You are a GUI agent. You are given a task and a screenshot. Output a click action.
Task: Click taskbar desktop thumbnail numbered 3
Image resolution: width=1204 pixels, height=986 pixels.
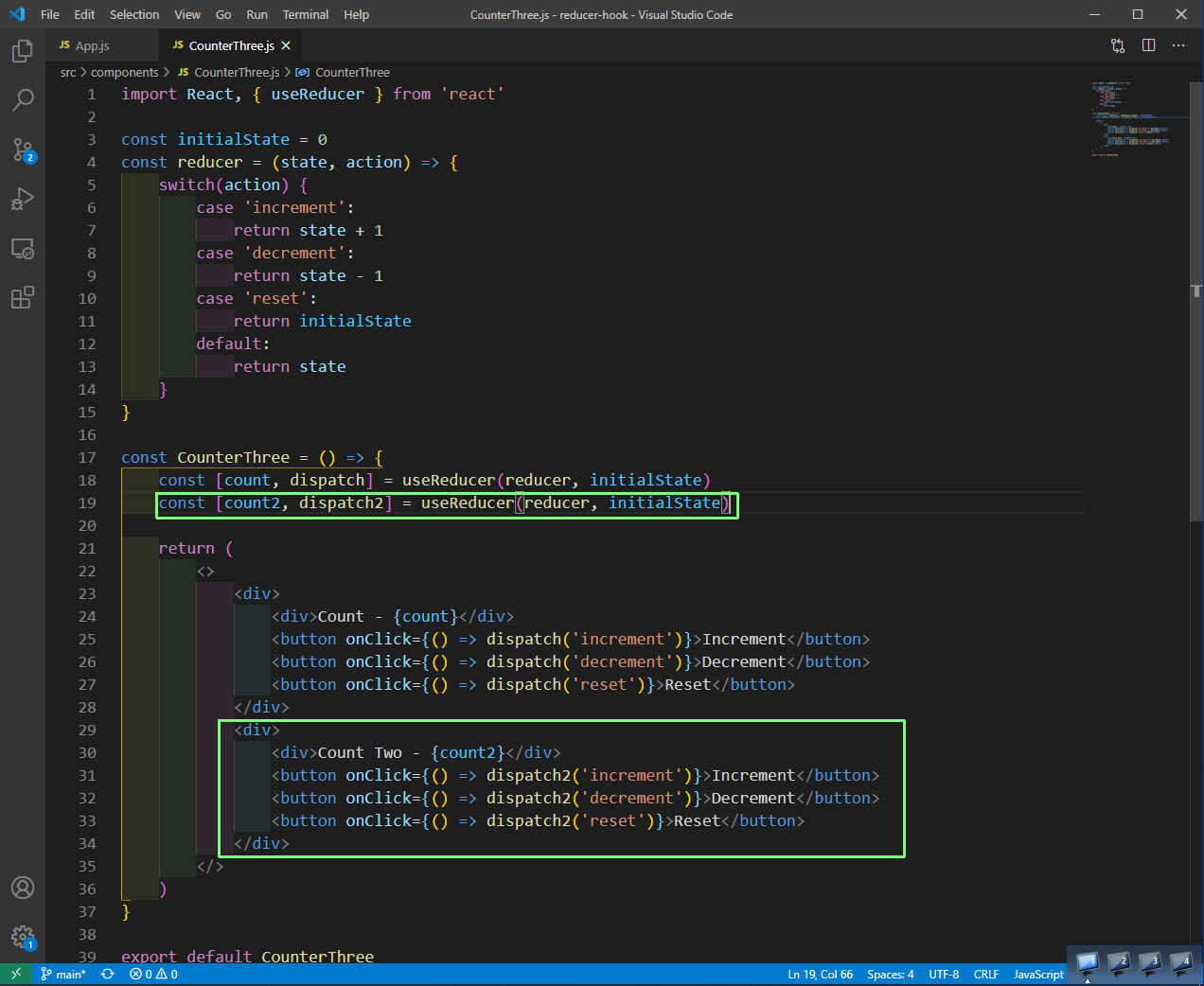tap(1150, 963)
